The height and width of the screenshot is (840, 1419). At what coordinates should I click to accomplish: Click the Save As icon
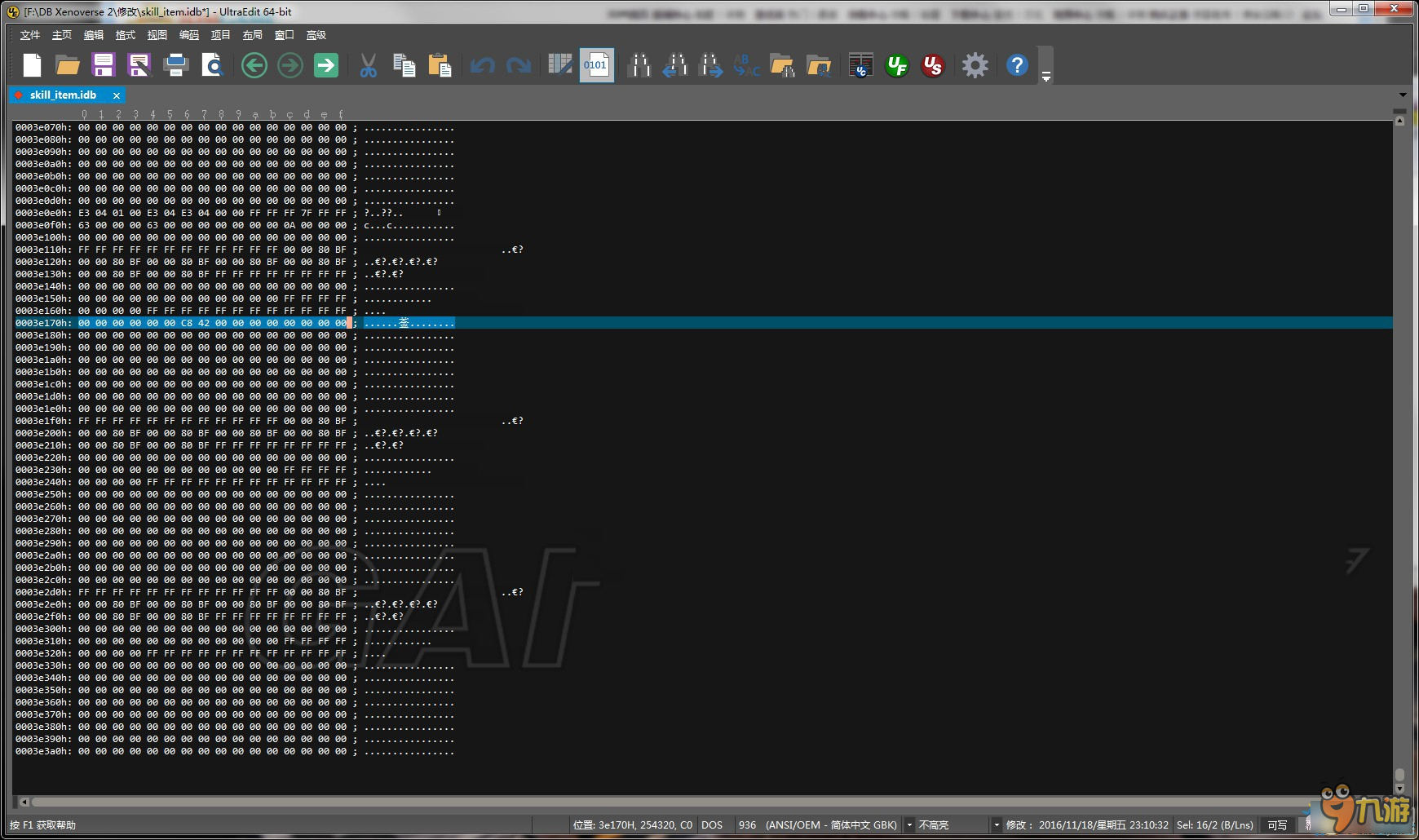[139, 65]
